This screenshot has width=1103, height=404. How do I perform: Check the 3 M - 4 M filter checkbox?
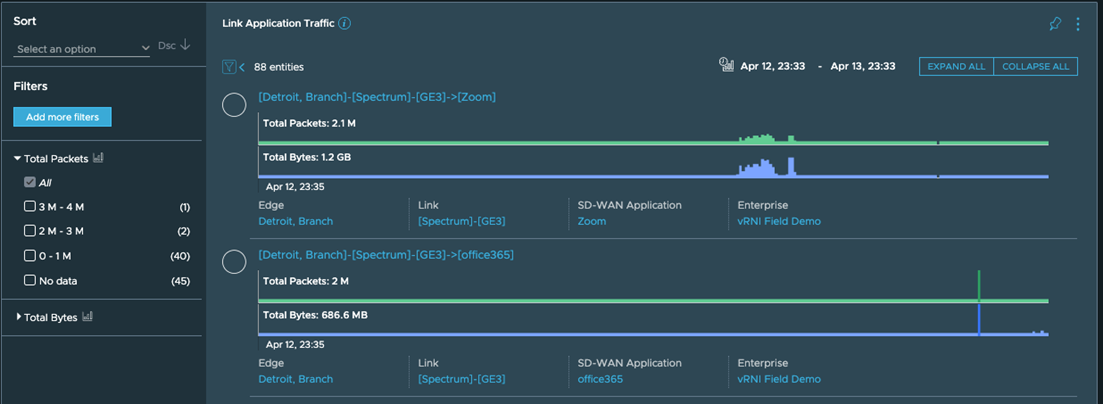pyautogui.click(x=30, y=207)
